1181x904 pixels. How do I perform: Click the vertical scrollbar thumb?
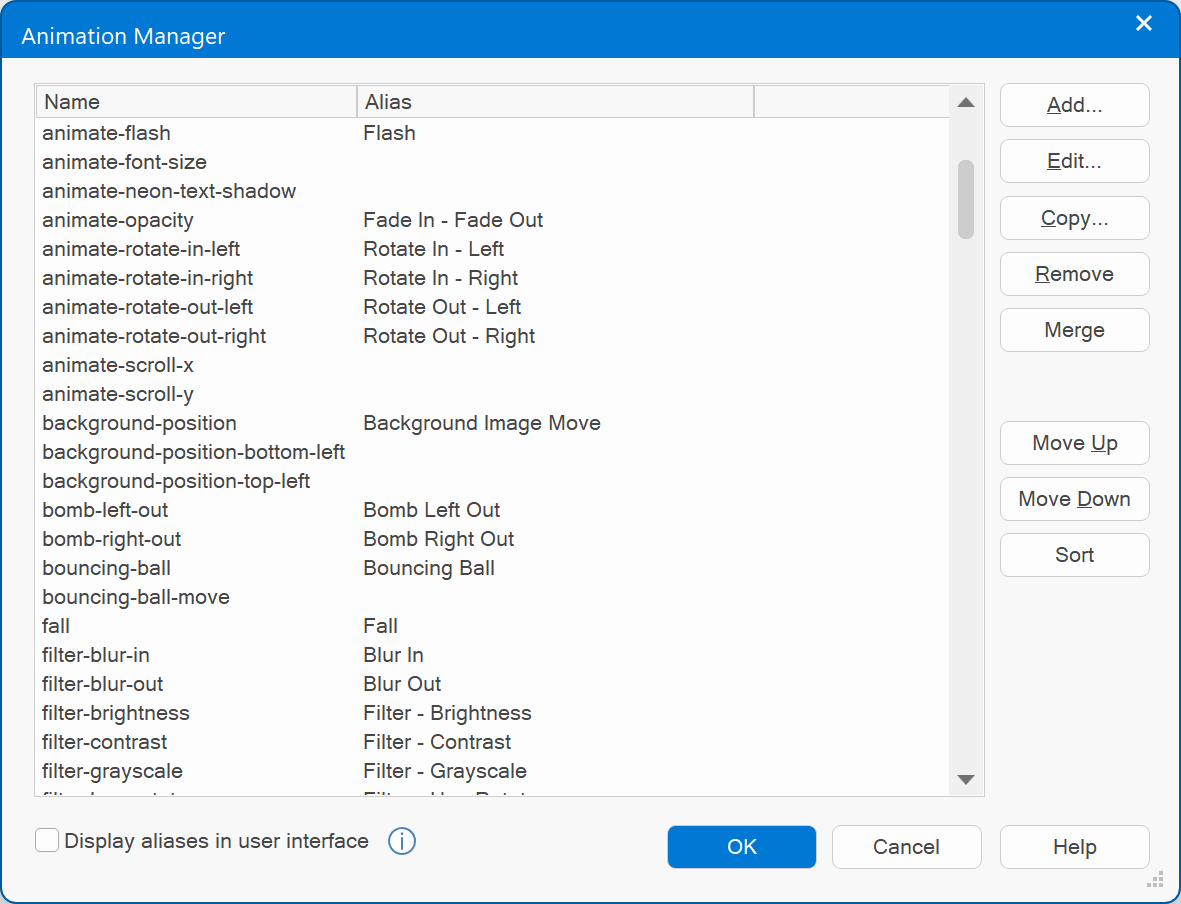965,199
